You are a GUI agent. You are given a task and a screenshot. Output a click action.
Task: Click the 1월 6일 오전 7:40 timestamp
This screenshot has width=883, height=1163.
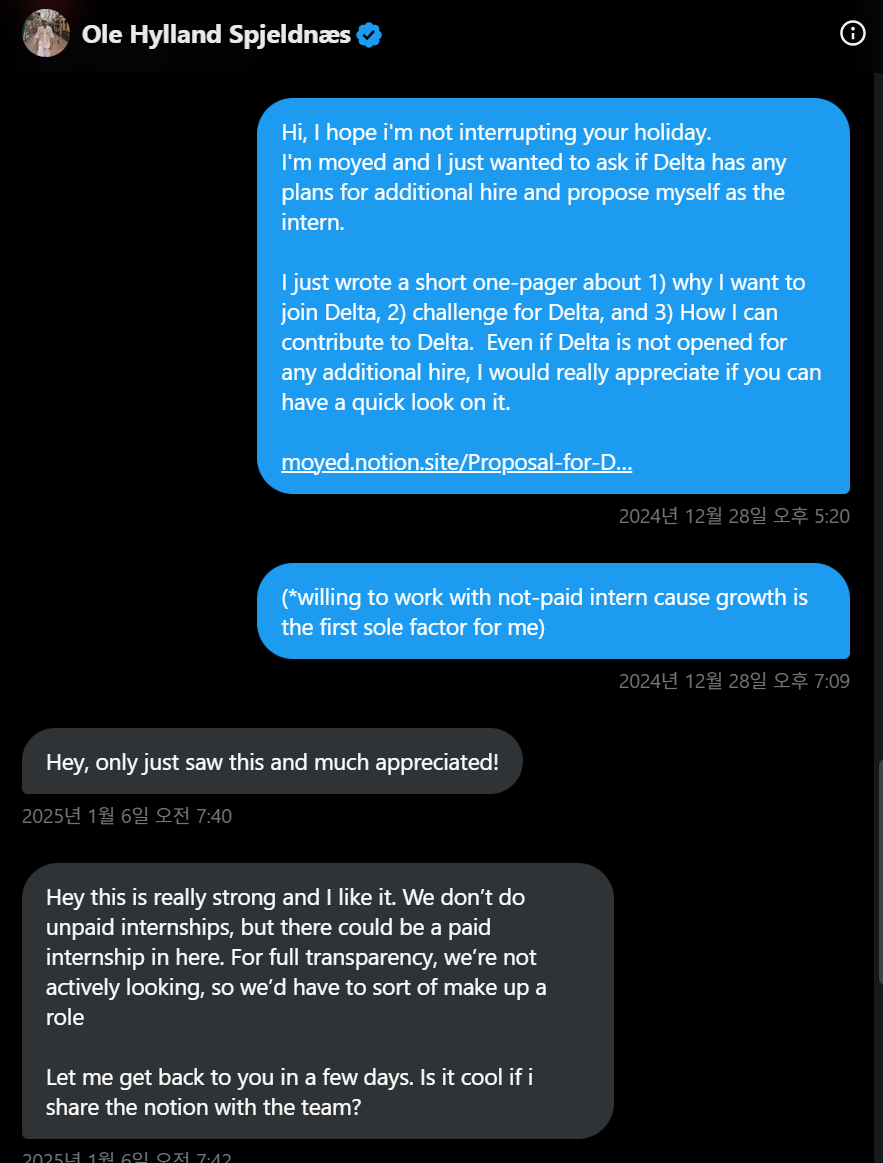coord(127,816)
